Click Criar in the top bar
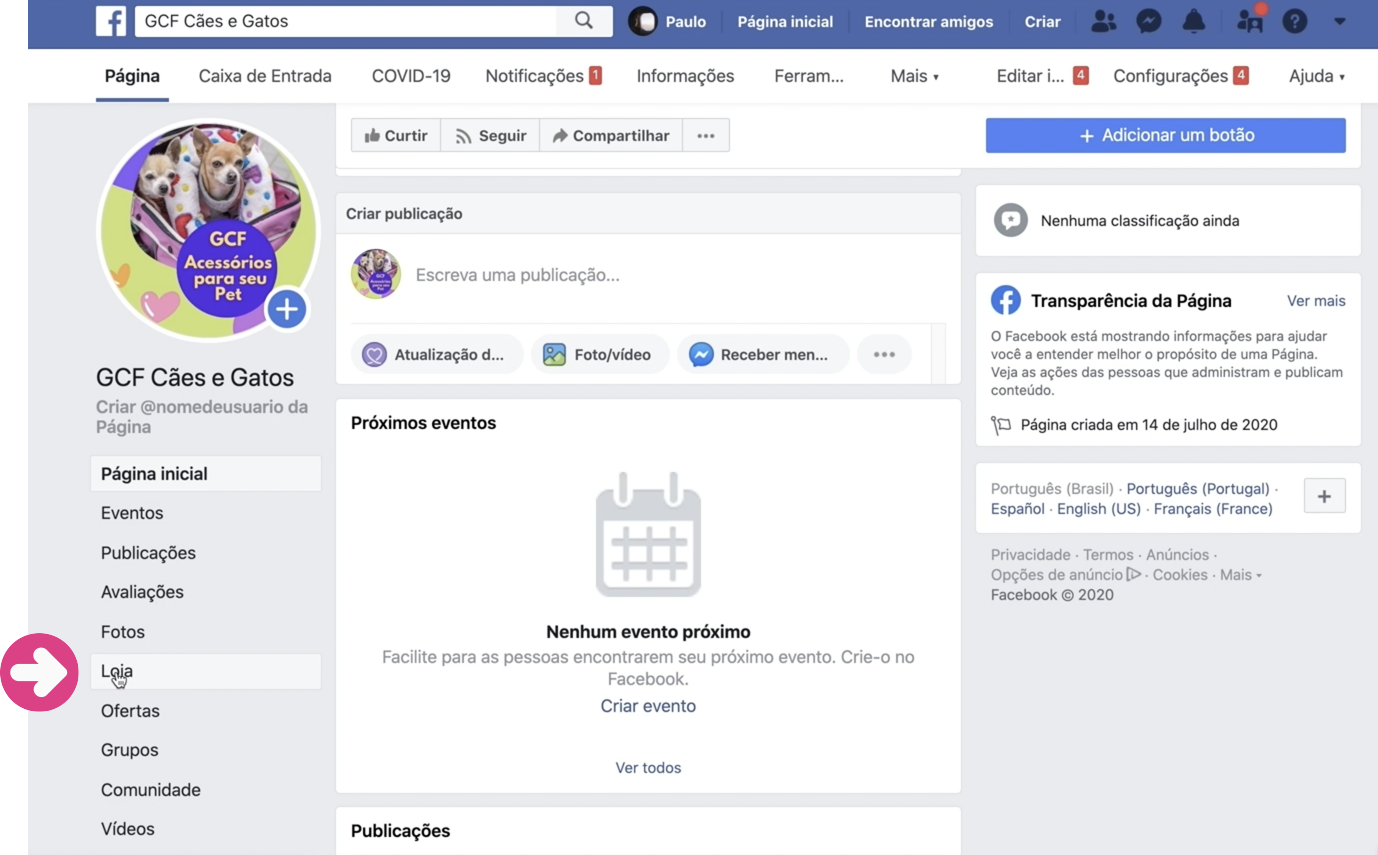Screen dimensions: 1378x855 tap(1042, 21)
